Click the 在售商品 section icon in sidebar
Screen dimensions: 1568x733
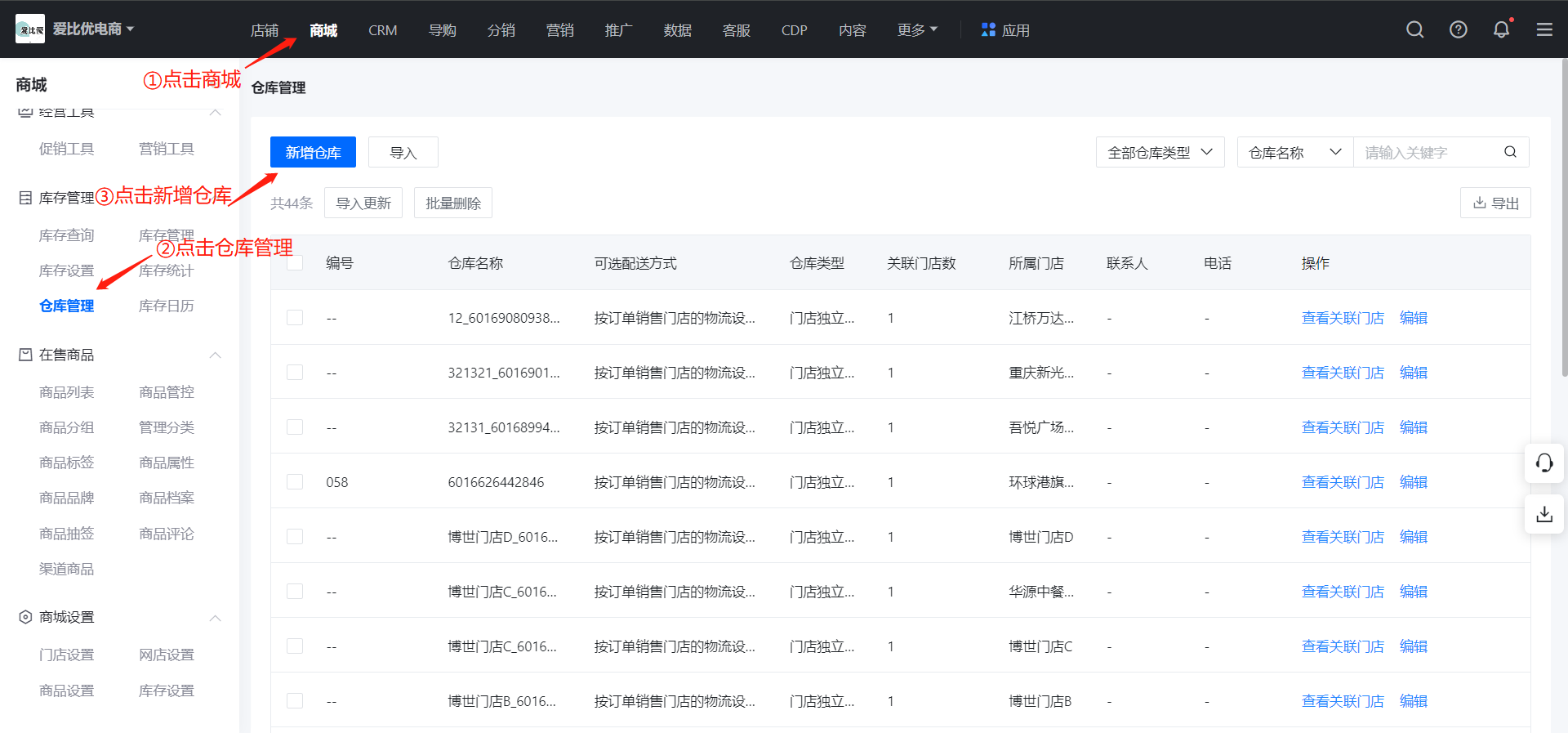[x=25, y=355]
